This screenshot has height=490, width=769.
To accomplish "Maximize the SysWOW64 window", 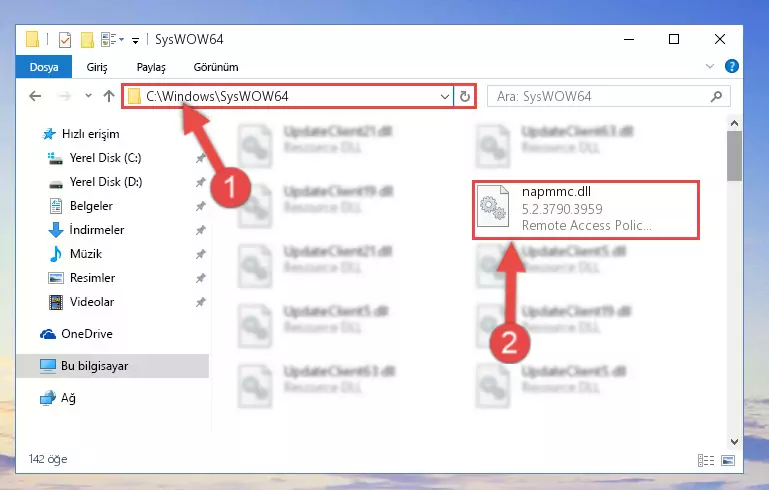I will click(674, 39).
